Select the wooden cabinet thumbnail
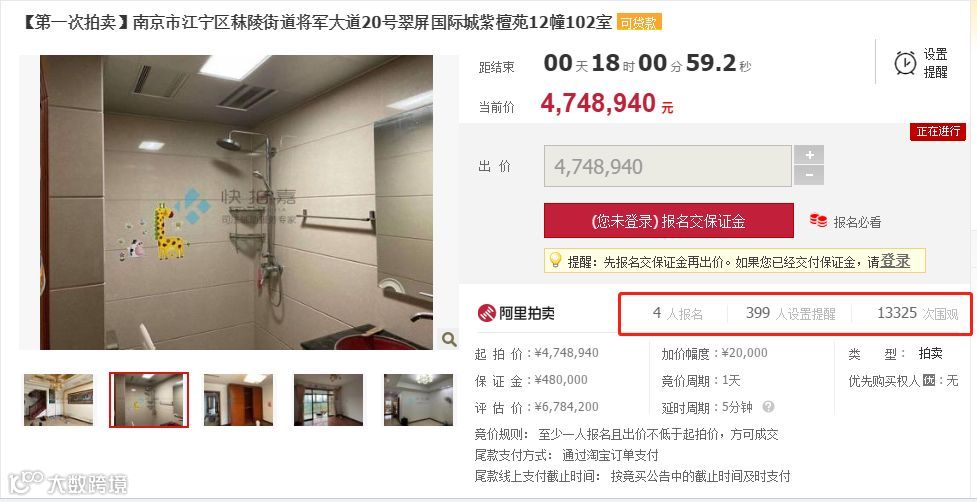The width and height of the screenshot is (977, 502). click(239, 400)
